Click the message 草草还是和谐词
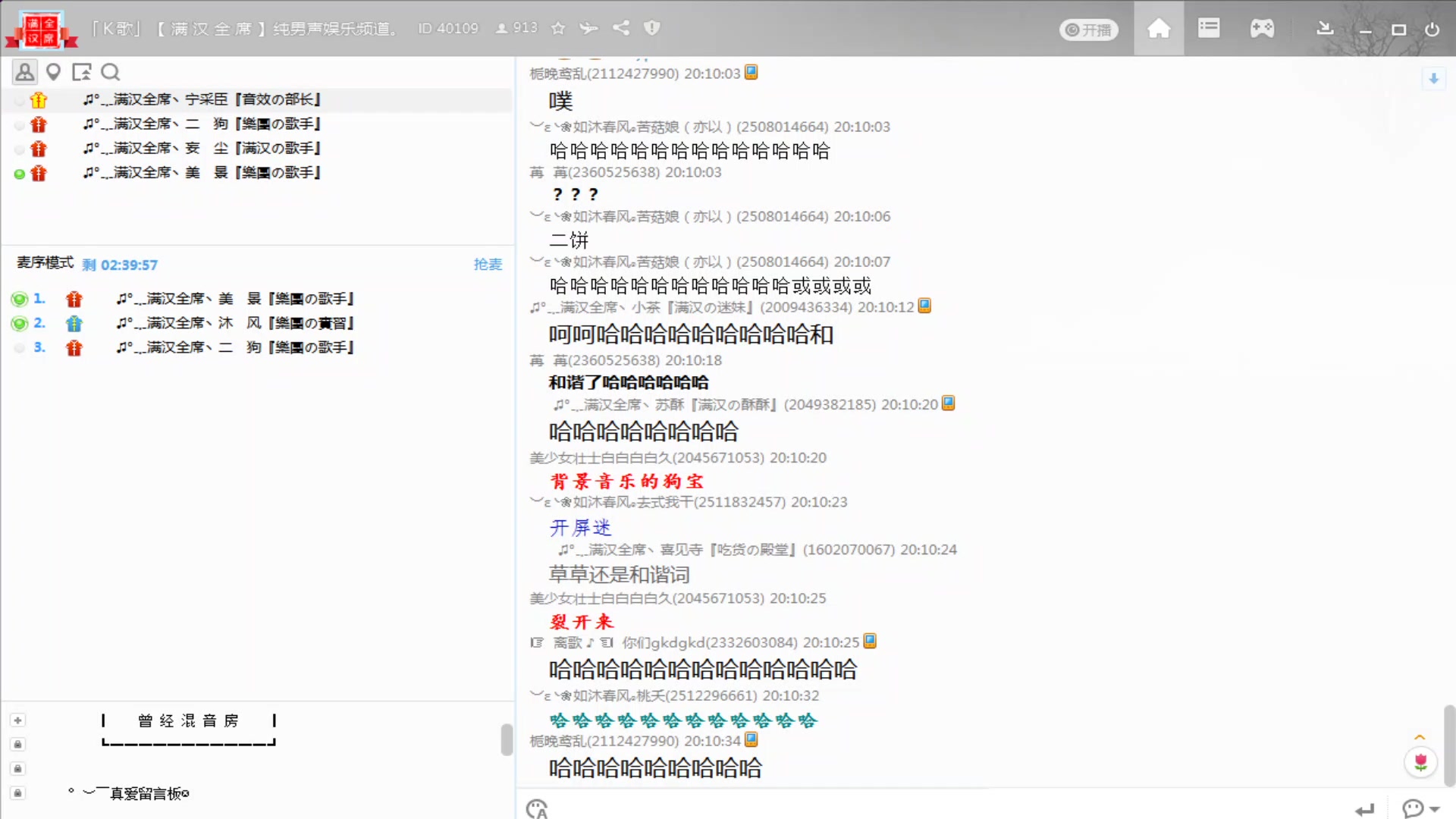 620,574
